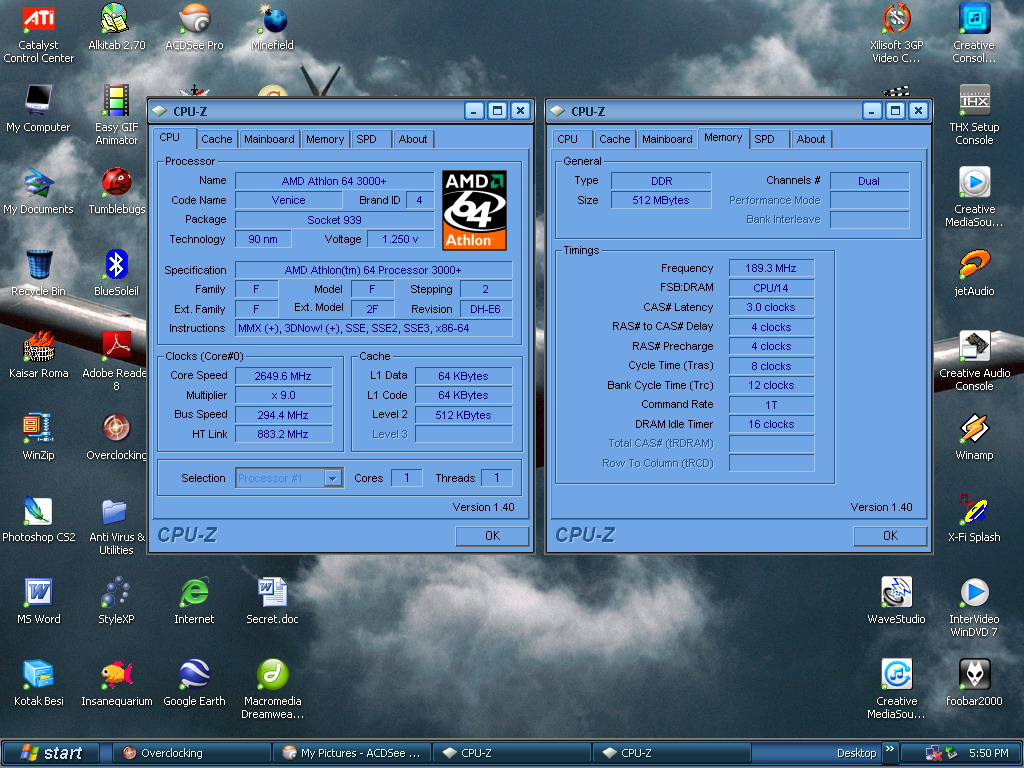Expand the Desktop toolbar chevron on taskbar
Screen dimensions: 1024x768
[889, 749]
